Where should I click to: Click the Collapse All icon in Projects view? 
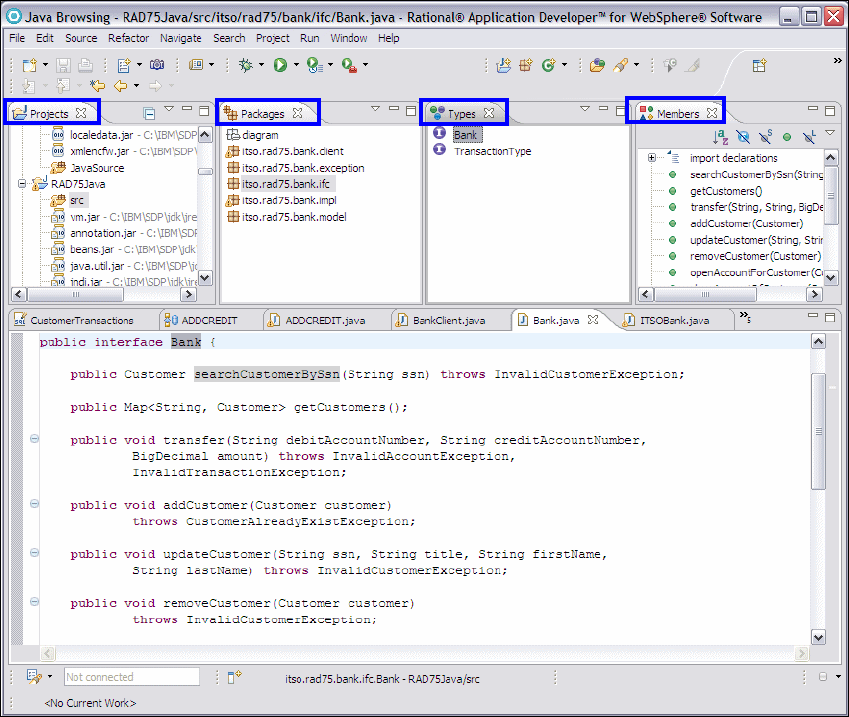point(149,113)
